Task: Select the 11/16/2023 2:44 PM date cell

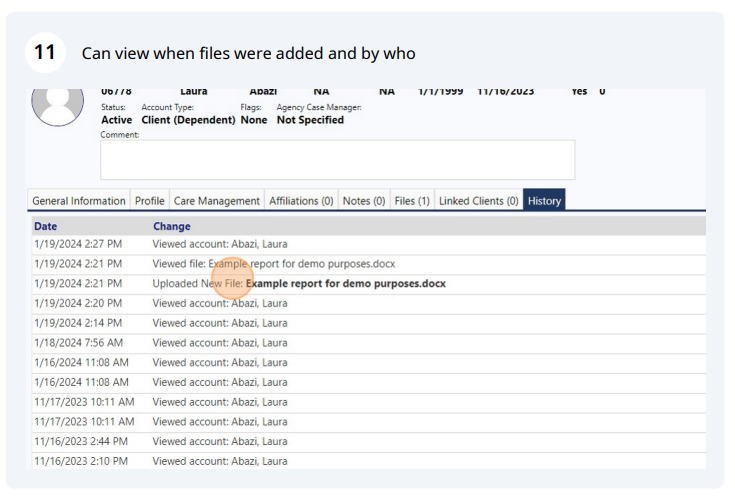Action: [x=81, y=441]
